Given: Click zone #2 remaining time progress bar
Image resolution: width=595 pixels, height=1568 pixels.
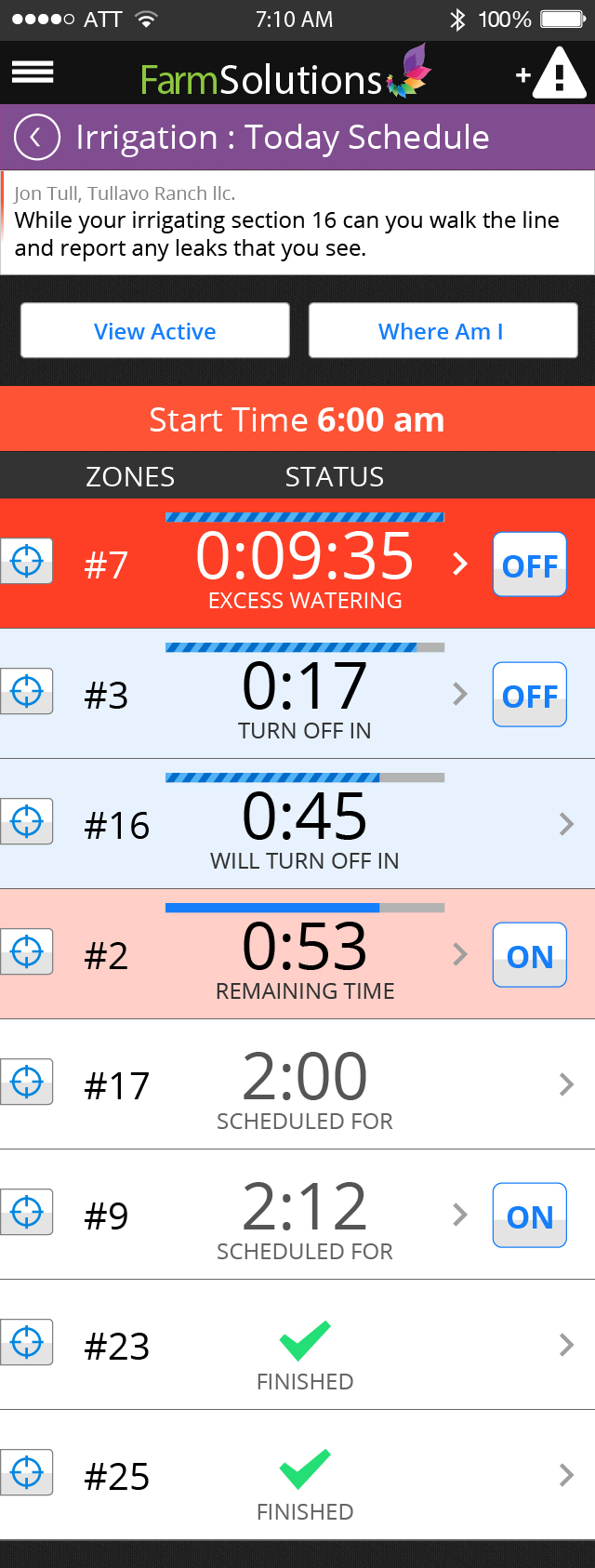Looking at the screenshot, I should pyautogui.click(x=304, y=908).
